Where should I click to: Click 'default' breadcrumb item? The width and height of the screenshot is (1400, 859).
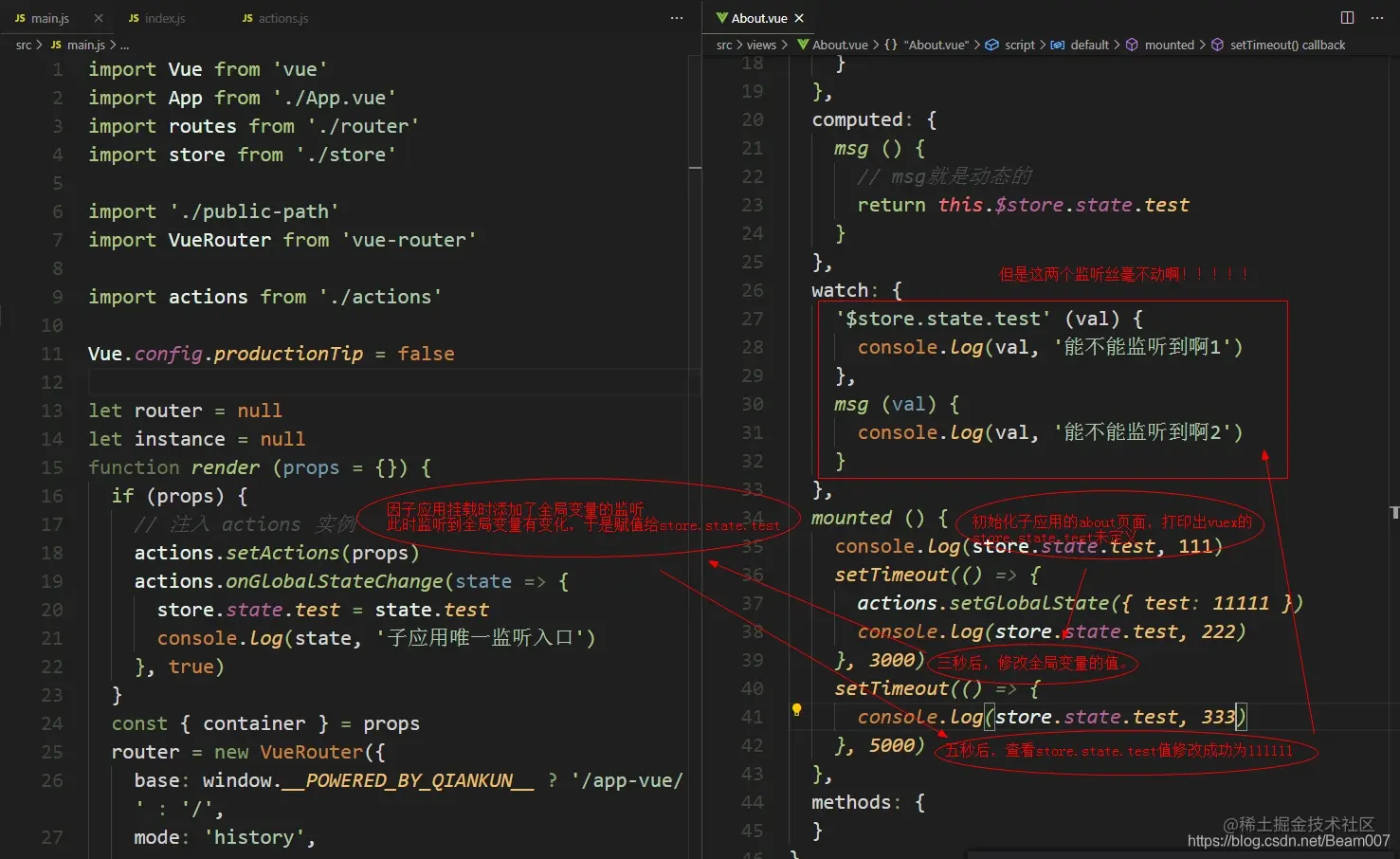point(1089,45)
